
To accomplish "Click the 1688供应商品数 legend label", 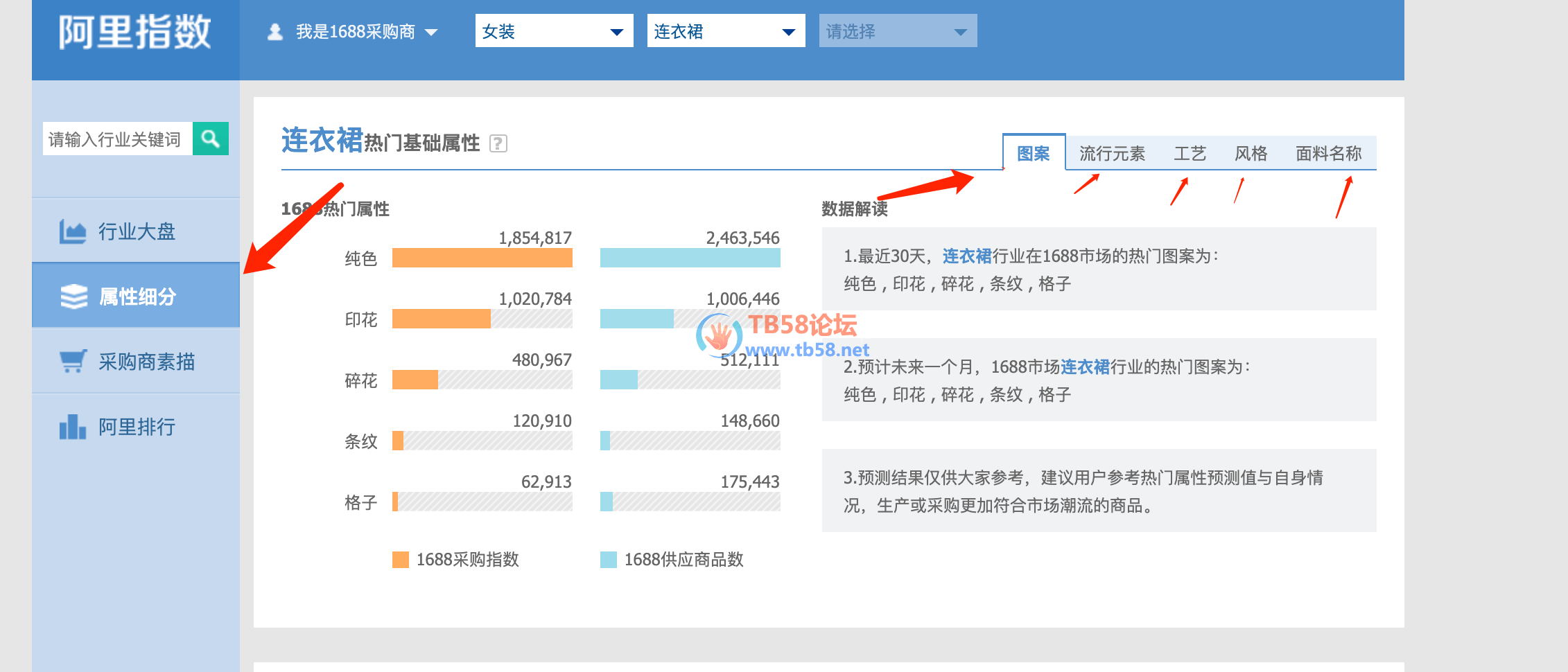I will pos(684,560).
